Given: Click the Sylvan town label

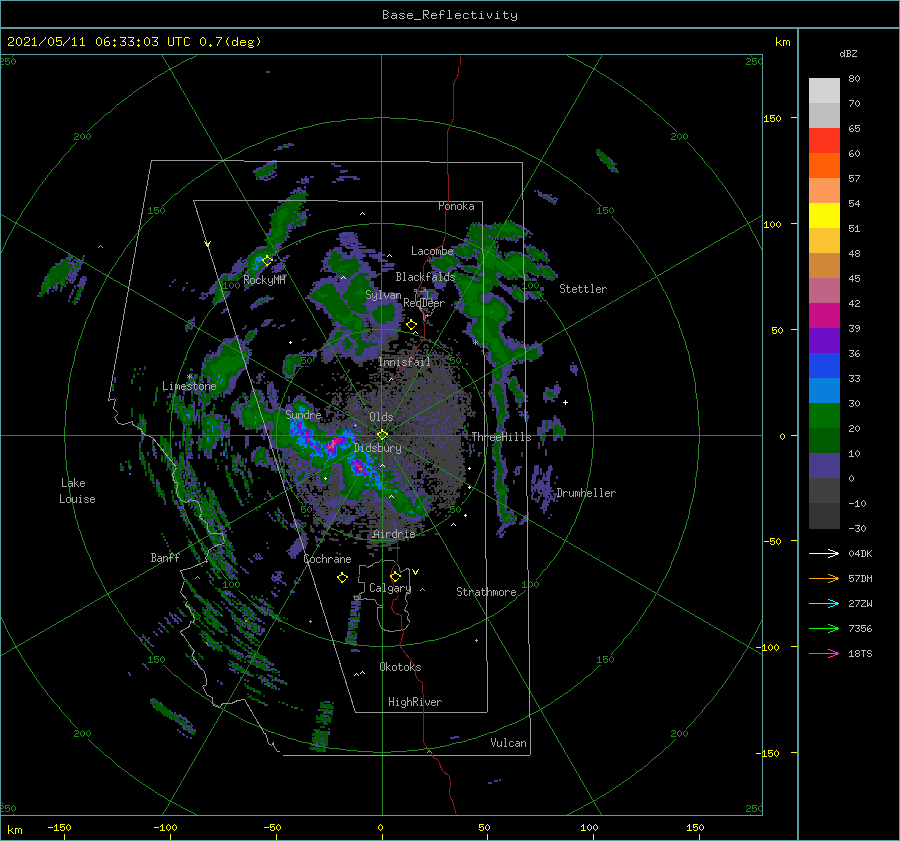Looking at the screenshot, I should 383,295.
